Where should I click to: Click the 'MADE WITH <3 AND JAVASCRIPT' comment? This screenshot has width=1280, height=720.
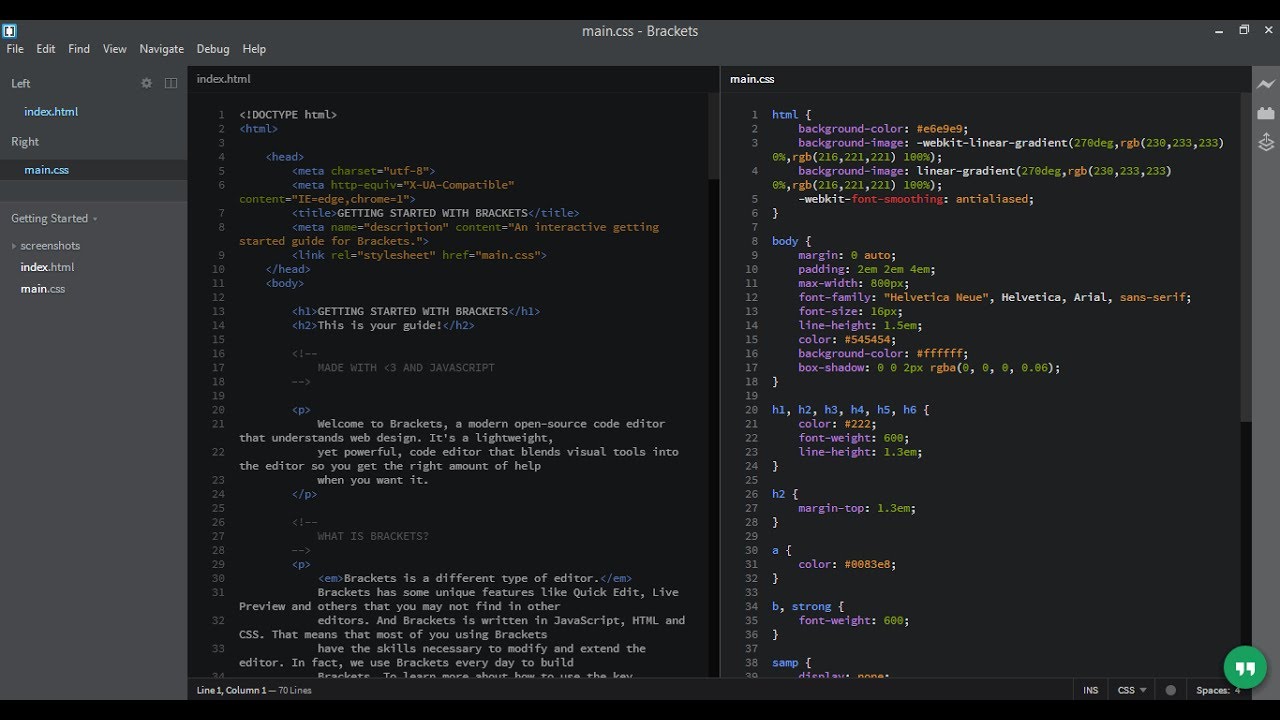tap(406, 368)
